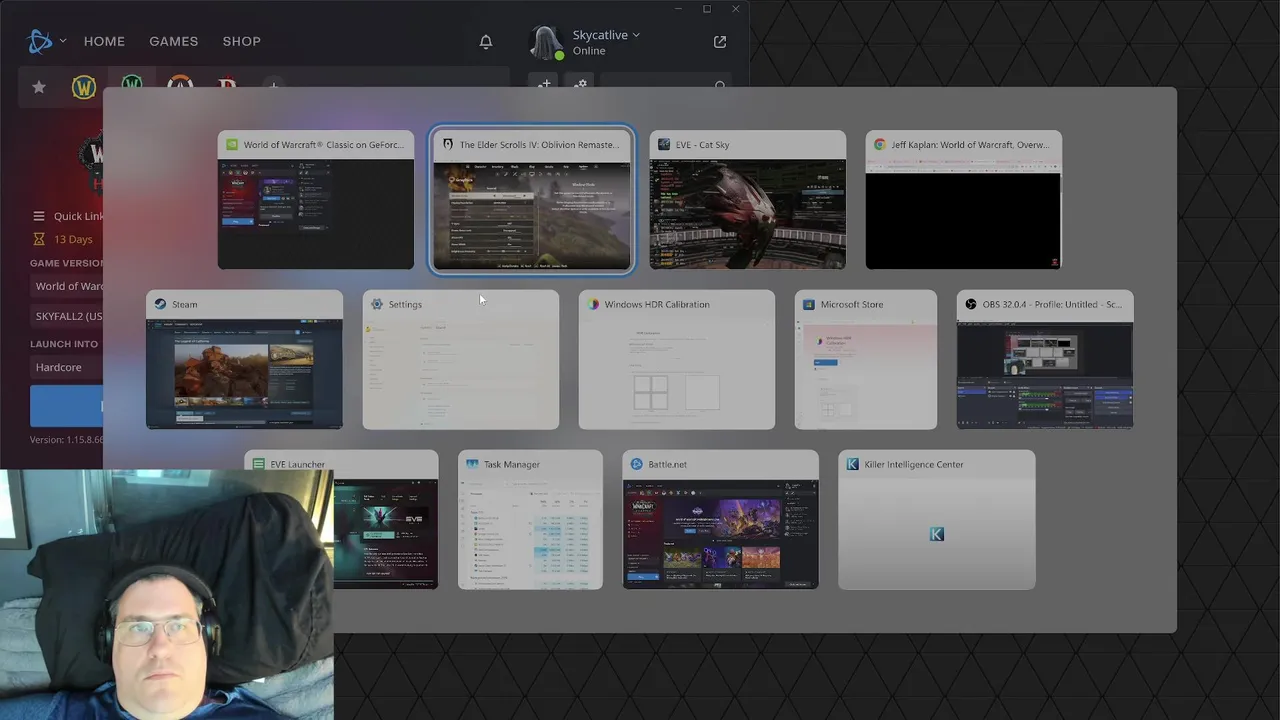The width and height of the screenshot is (1280, 720).
Task: Switch to the Windows HDR Calibration window
Action: pos(677,360)
